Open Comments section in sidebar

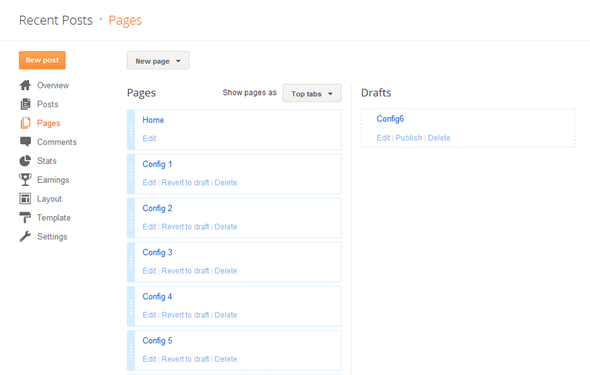click(57, 142)
